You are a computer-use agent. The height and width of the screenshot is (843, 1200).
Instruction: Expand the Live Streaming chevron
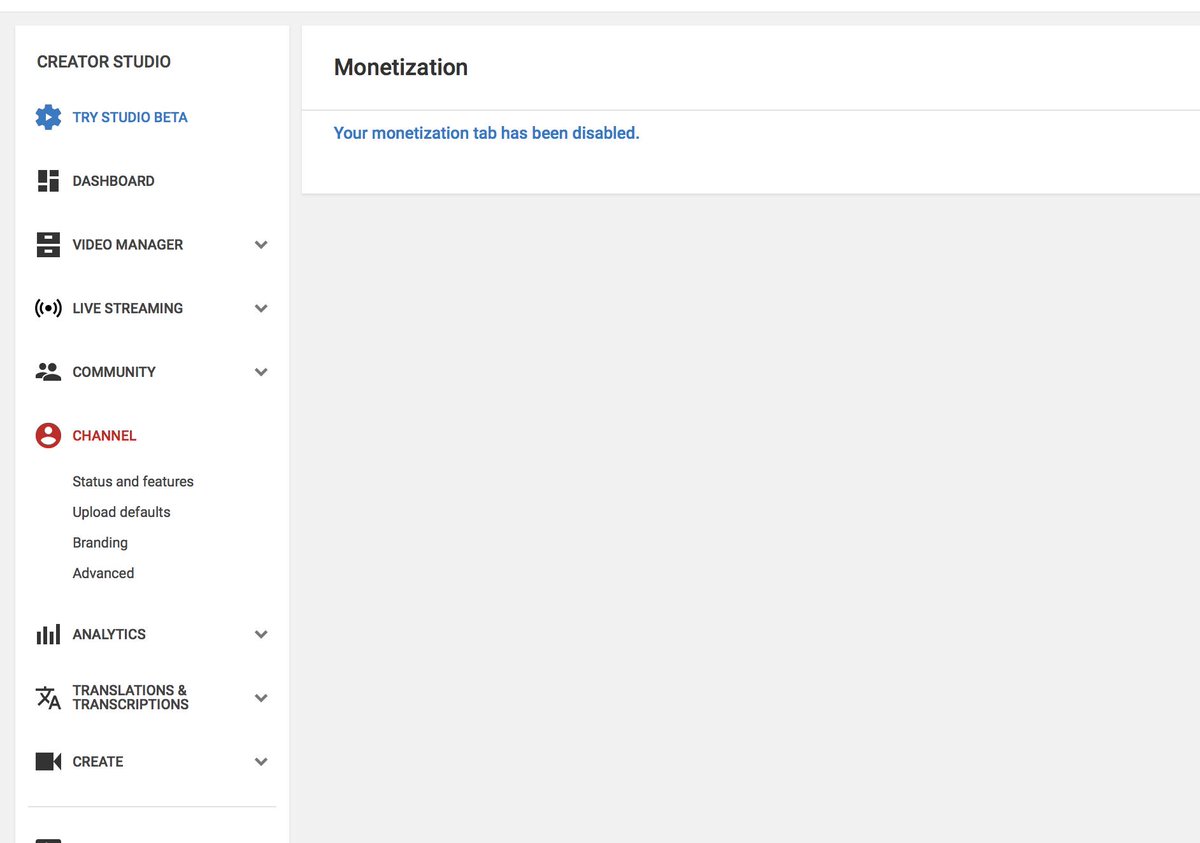[261, 309]
